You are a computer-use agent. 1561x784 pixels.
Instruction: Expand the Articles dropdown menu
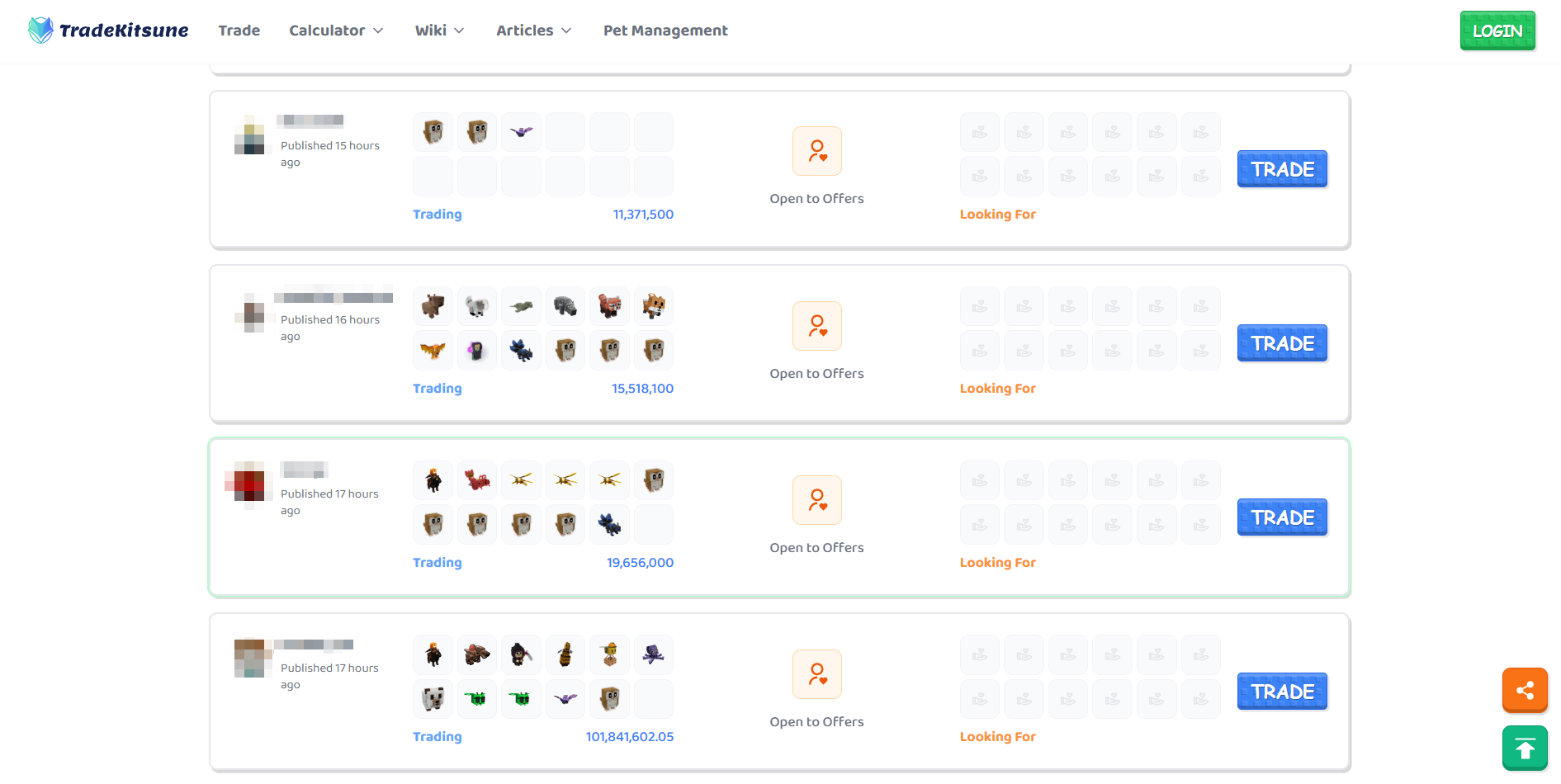click(533, 31)
